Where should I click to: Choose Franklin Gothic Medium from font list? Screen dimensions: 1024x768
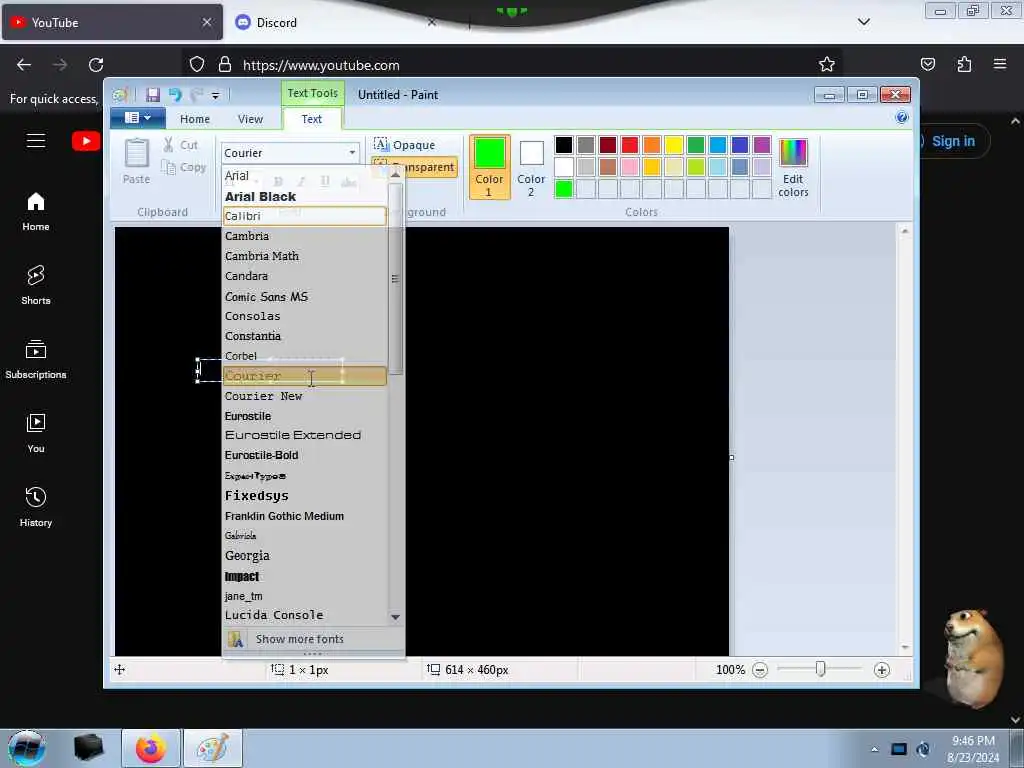[x=304, y=516]
